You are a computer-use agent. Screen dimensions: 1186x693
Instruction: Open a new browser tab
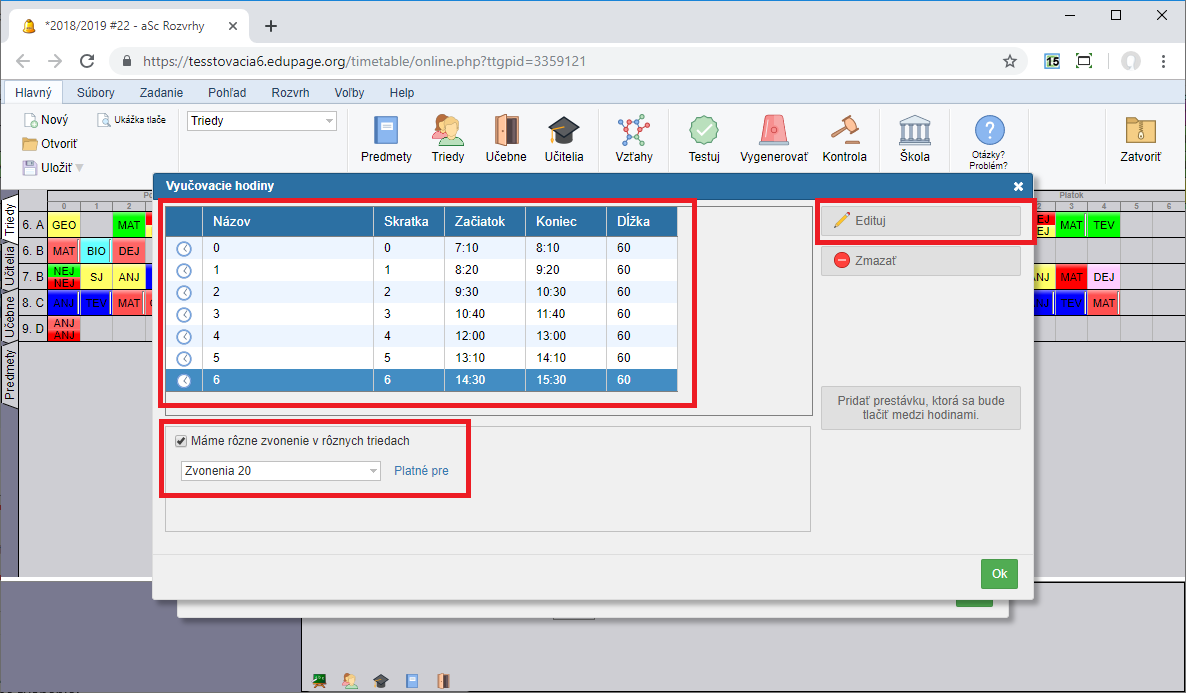click(271, 26)
